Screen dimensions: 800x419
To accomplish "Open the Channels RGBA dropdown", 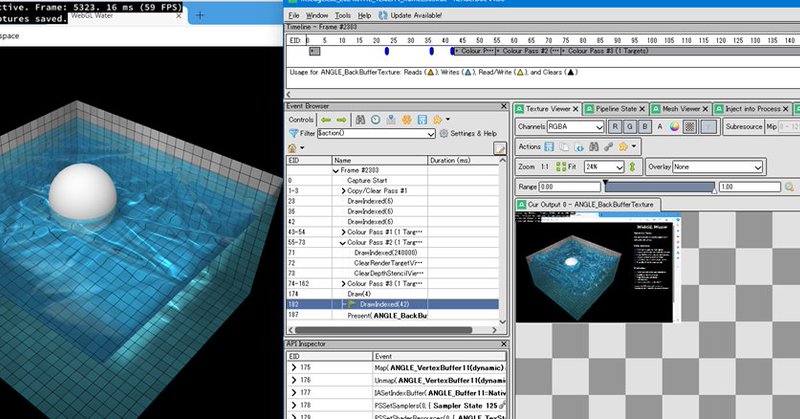I will click(x=576, y=127).
